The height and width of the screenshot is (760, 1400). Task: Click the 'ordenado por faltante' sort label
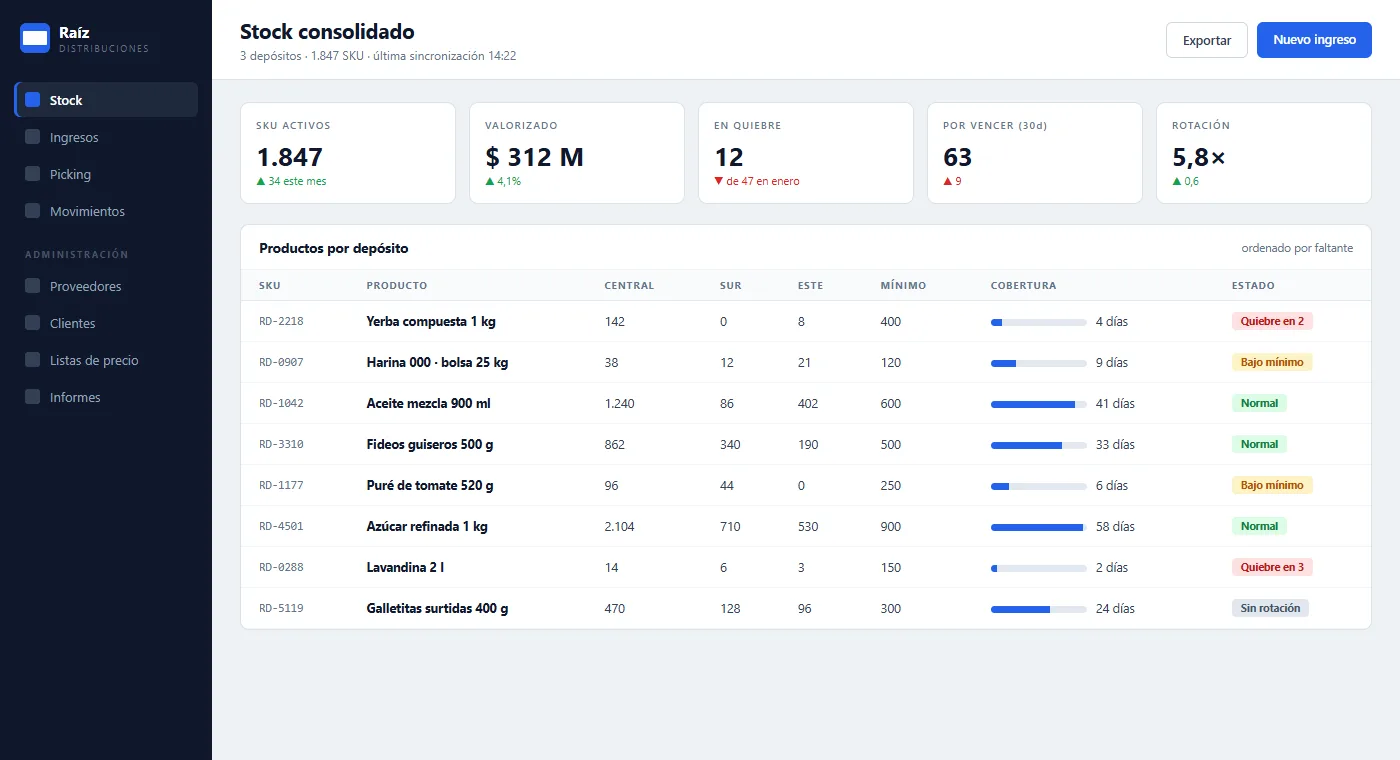pyautogui.click(x=1297, y=248)
